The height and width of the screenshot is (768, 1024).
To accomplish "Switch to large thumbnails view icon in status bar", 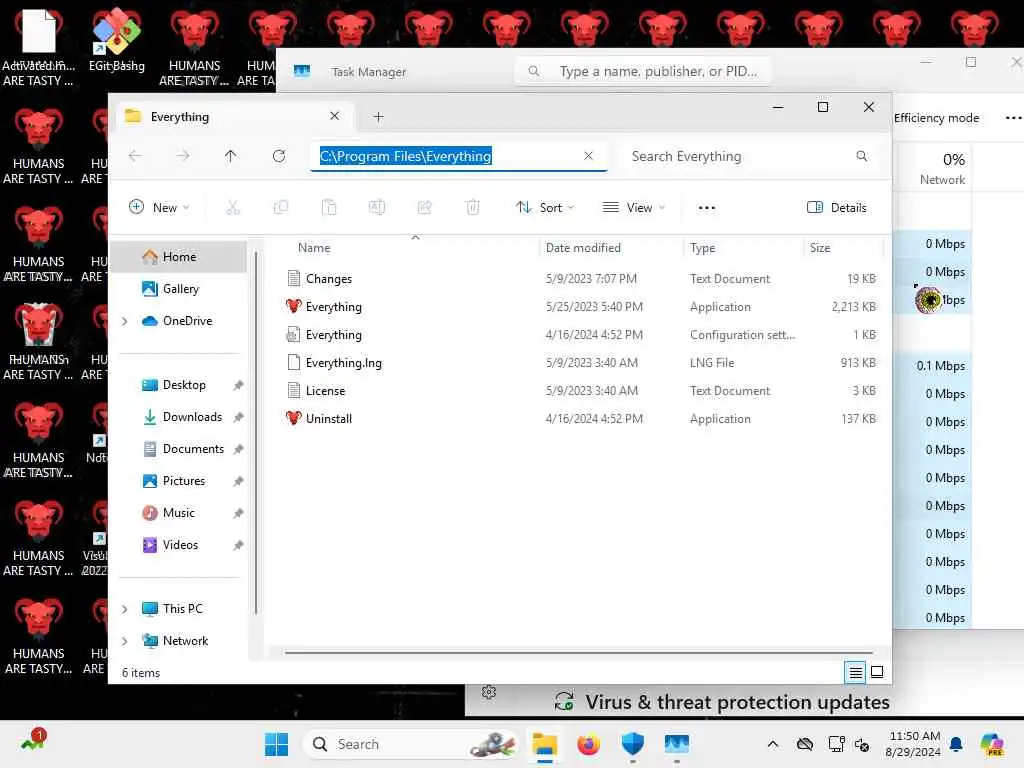I will (x=877, y=672).
